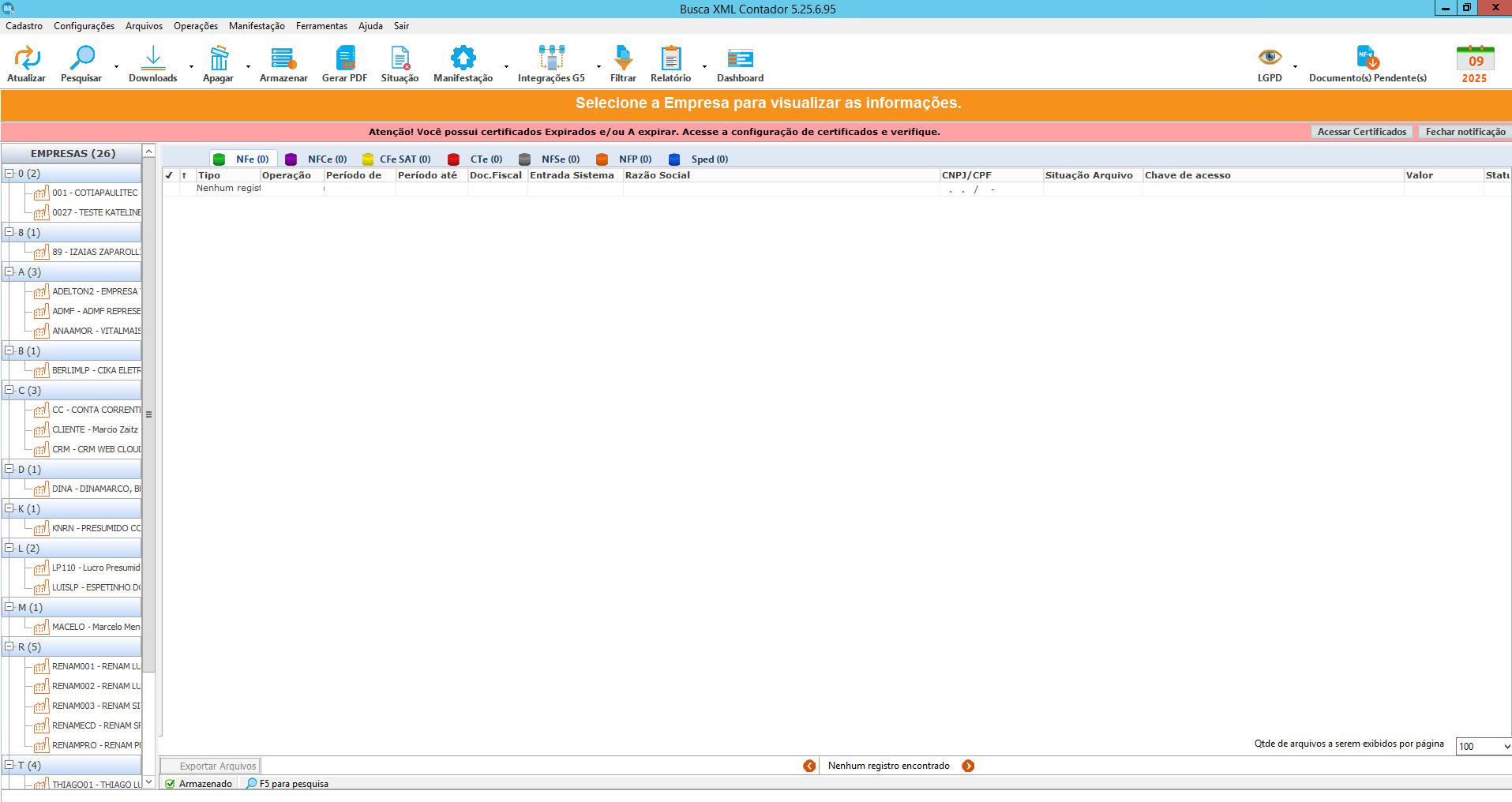Screen dimensions: 1512x802
Task: Select company 0027 - TESTE KATELINE
Action: coord(87,212)
